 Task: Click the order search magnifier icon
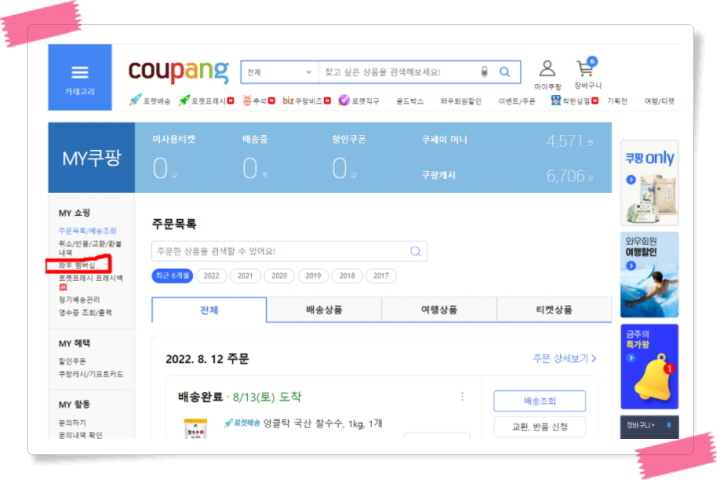point(415,251)
